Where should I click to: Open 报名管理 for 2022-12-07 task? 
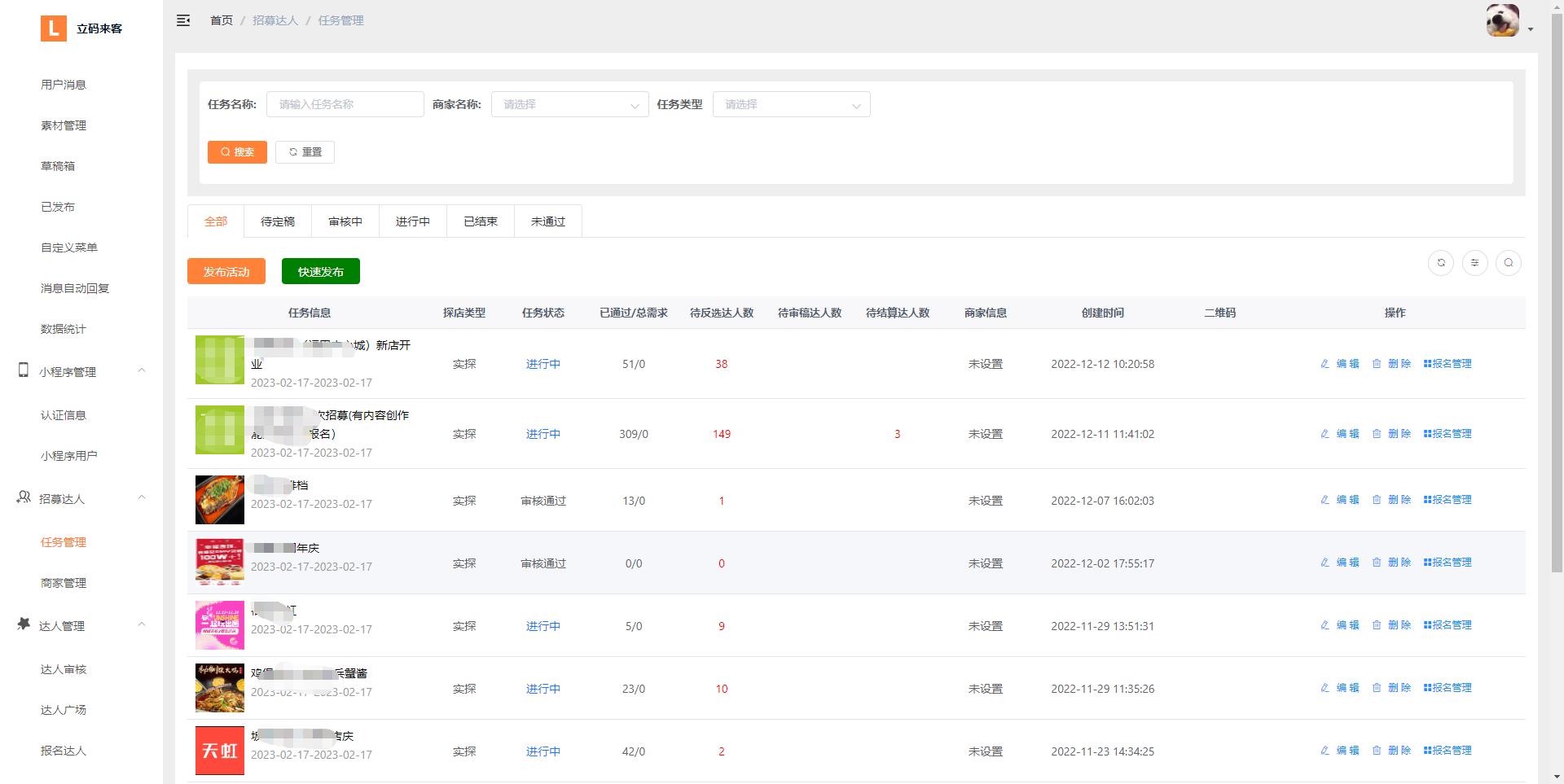(1448, 500)
